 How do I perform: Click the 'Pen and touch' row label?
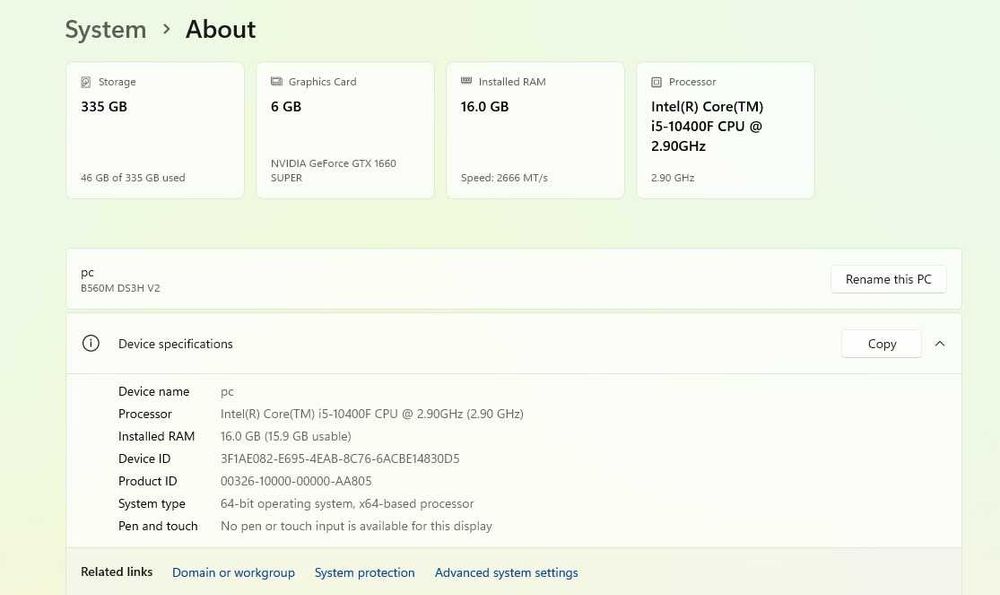pyautogui.click(x=158, y=526)
